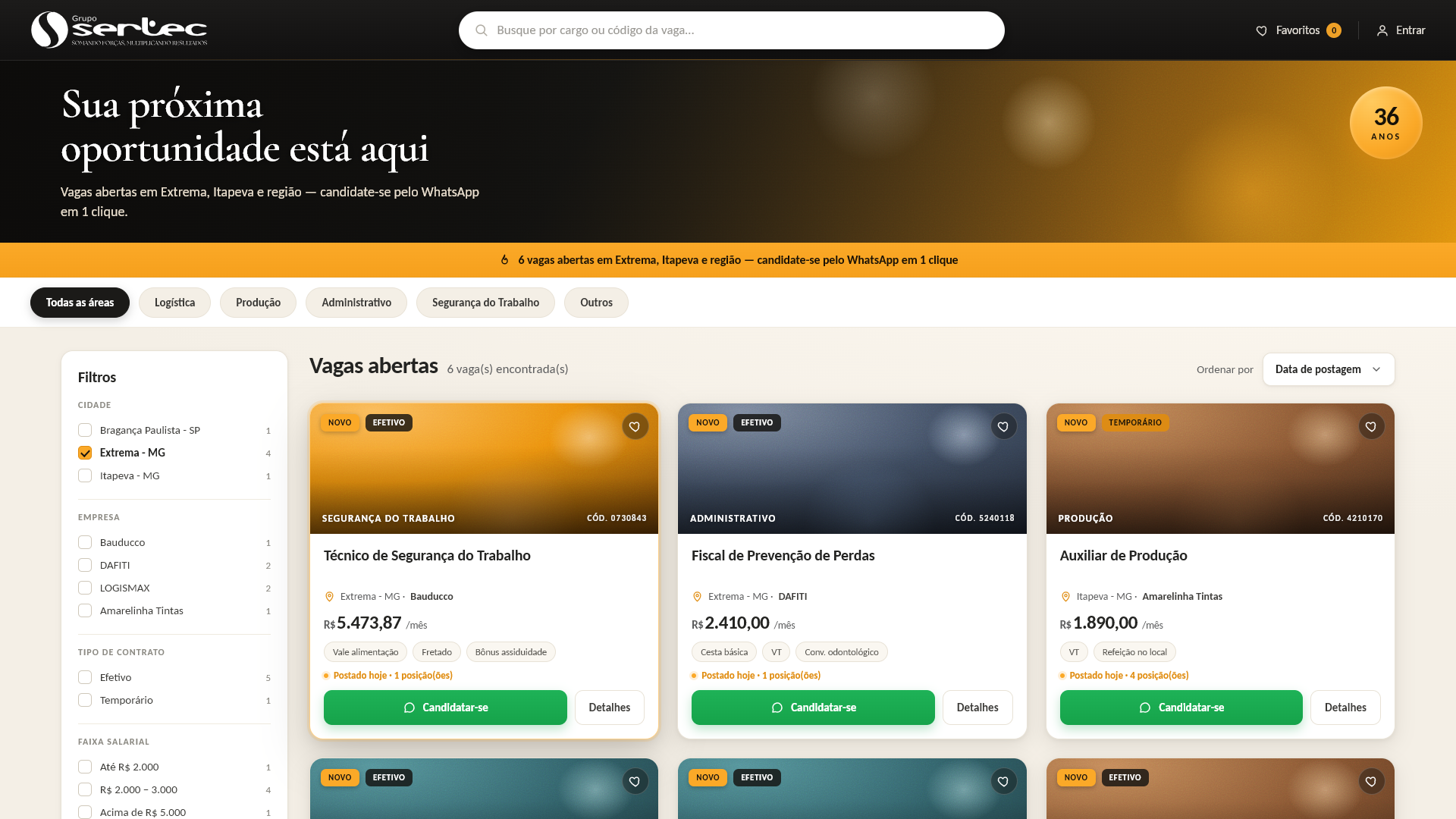Open Detalhes for Fiscal de Prevenção de Perdas

click(x=977, y=708)
